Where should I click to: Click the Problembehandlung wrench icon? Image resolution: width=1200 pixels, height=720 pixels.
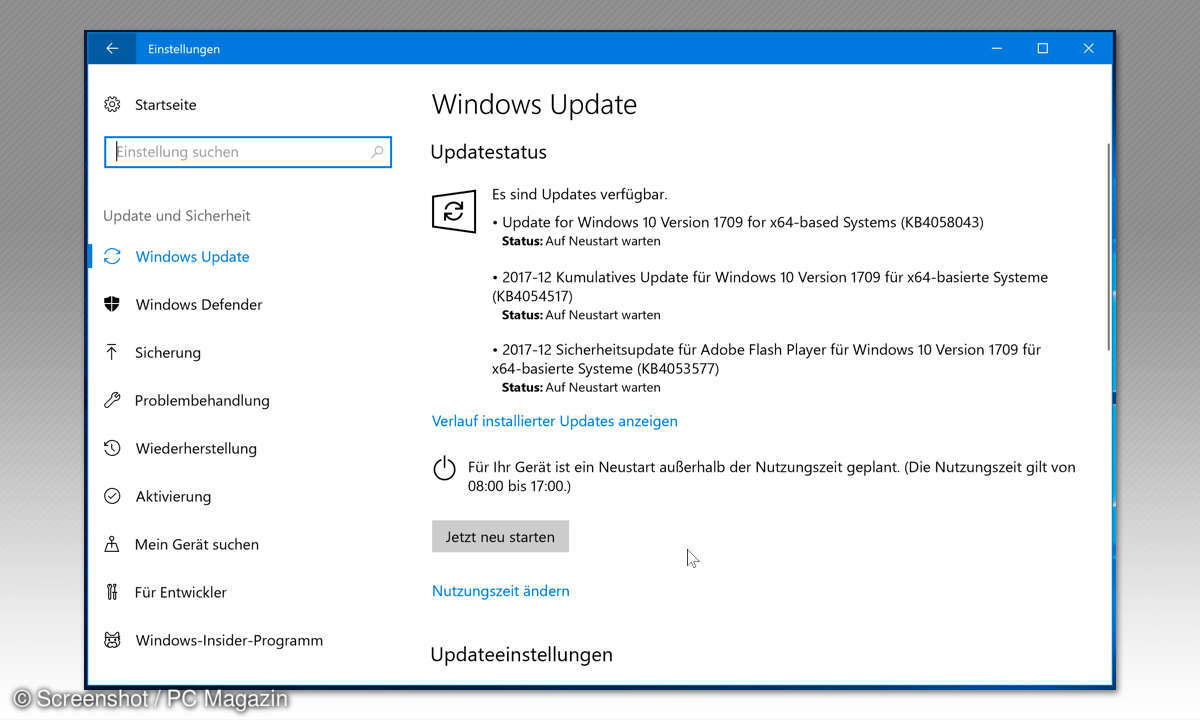[x=112, y=400]
